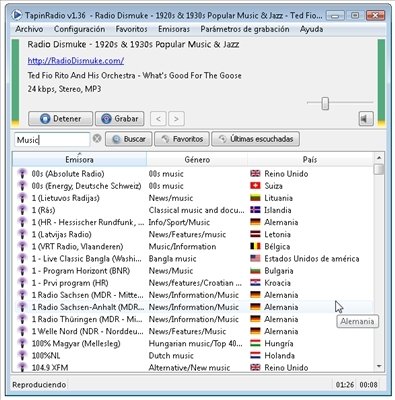Open the Emisoras menu
Viewport: 395px width, 400px height.
point(174,29)
